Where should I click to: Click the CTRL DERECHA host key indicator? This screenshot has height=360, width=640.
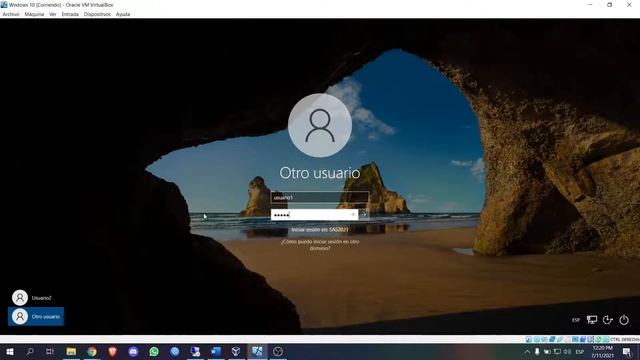tap(625, 340)
